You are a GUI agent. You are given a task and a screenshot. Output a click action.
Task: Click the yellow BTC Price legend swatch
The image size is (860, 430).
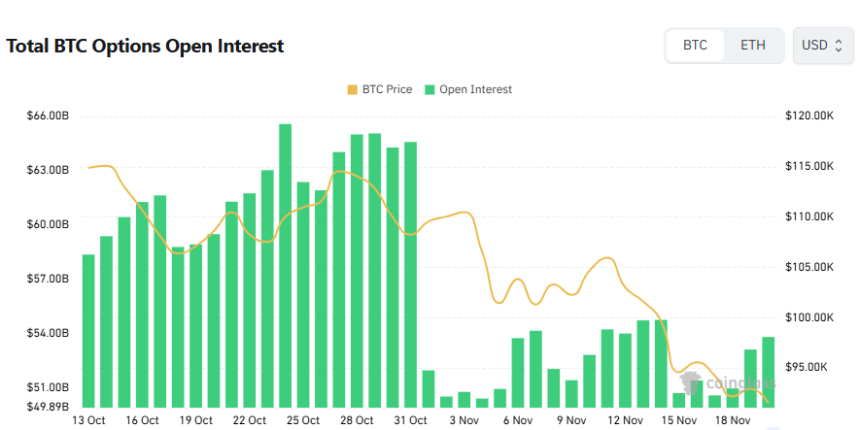pyautogui.click(x=352, y=90)
